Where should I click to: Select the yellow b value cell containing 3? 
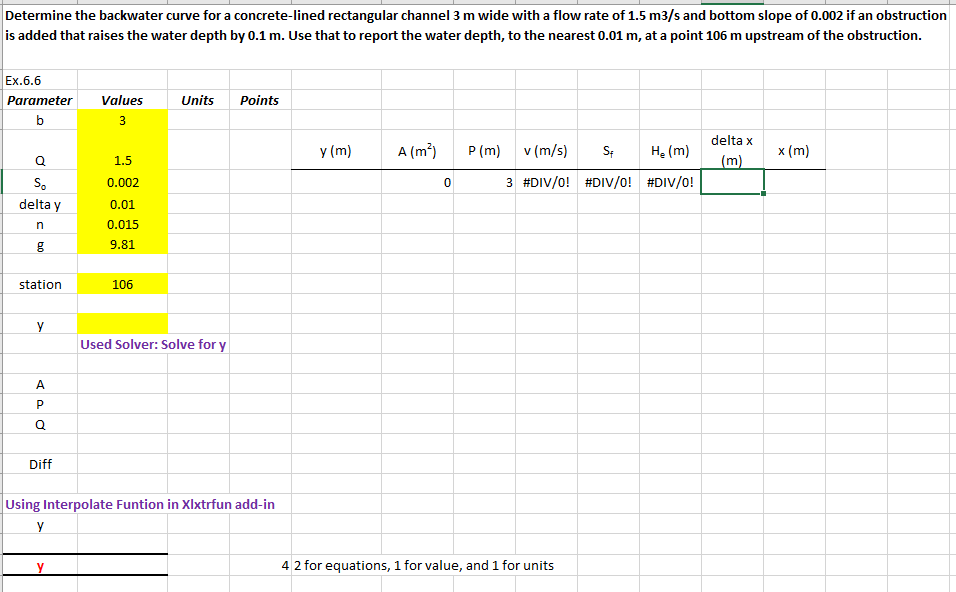click(123, 120)
